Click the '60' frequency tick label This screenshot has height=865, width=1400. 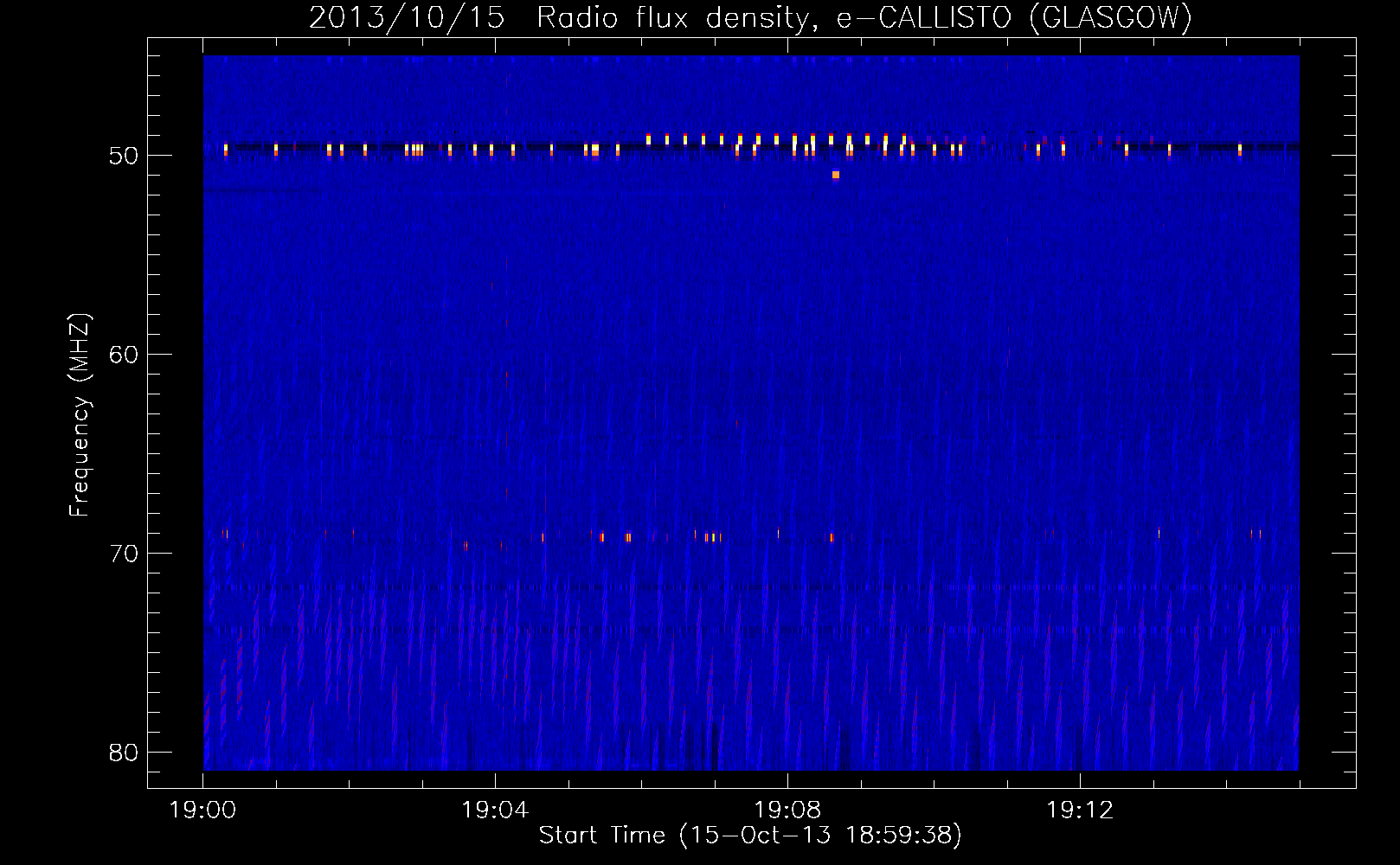click(124, 355)
